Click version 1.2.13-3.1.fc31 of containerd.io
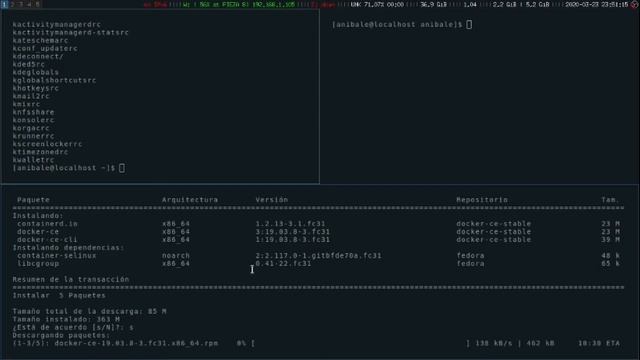The width and height of the screenshot is (640, 360). [290, 224]
